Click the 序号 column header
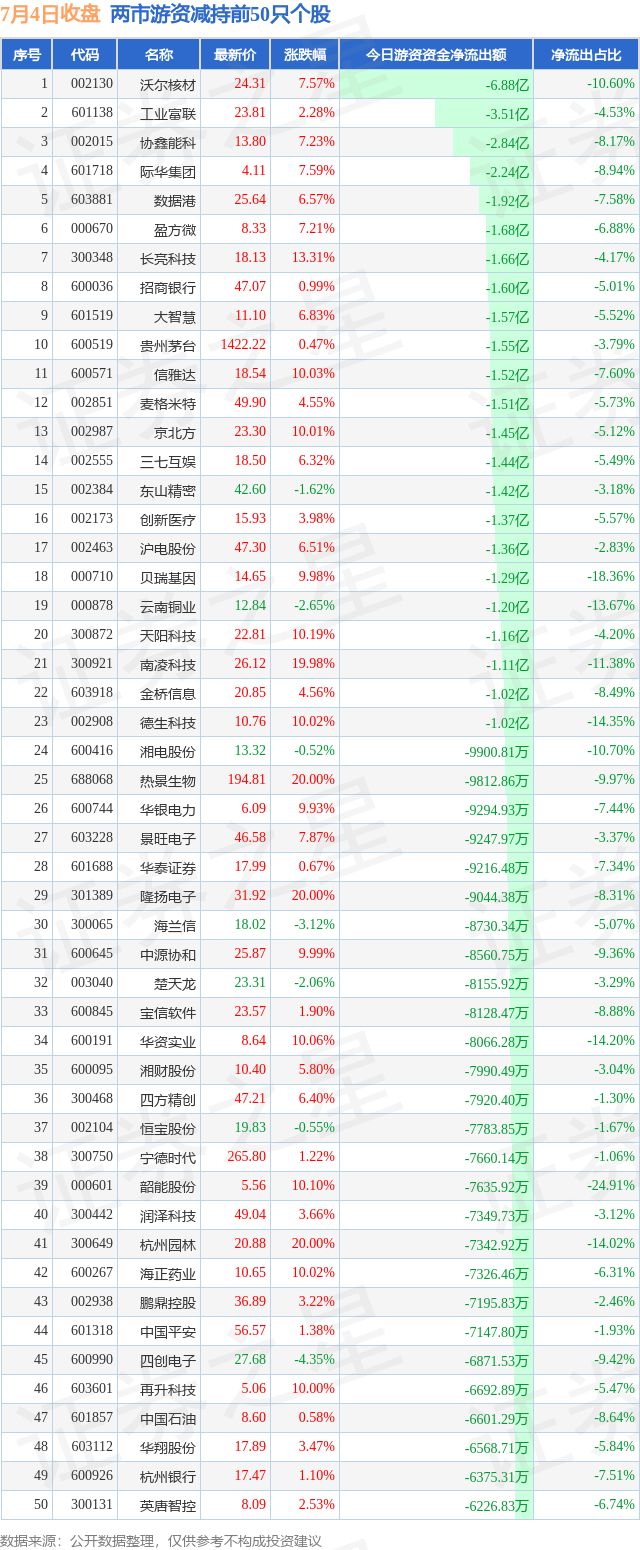The width and height of the screenshot is (640, 1550). click(27, 55)
